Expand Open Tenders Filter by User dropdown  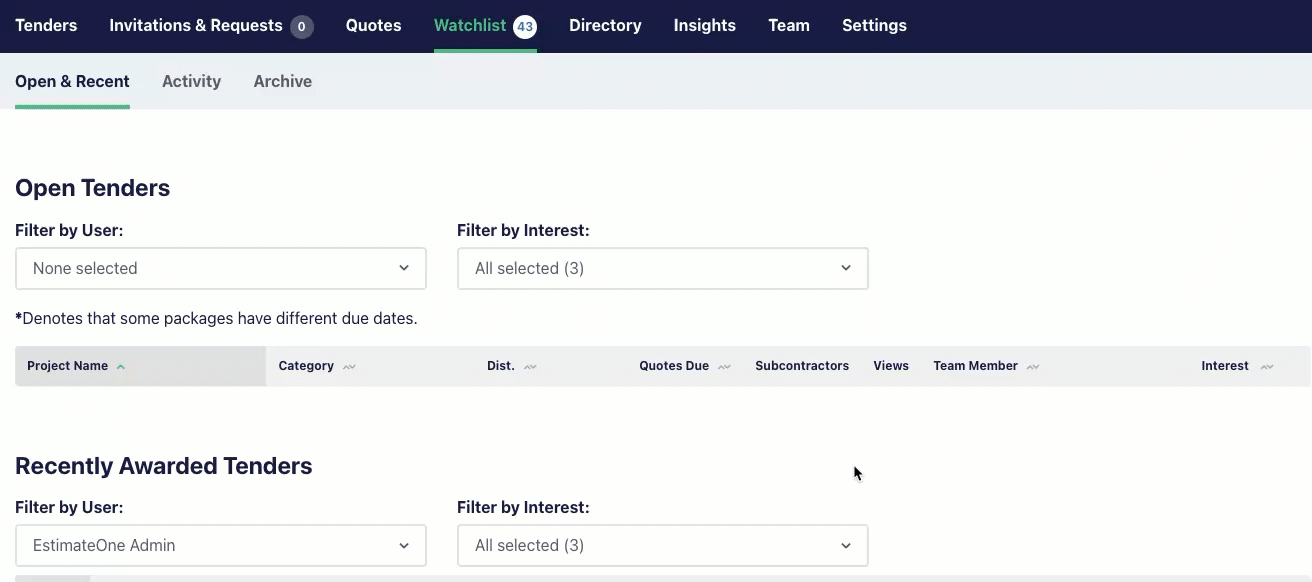coord(221,268)
